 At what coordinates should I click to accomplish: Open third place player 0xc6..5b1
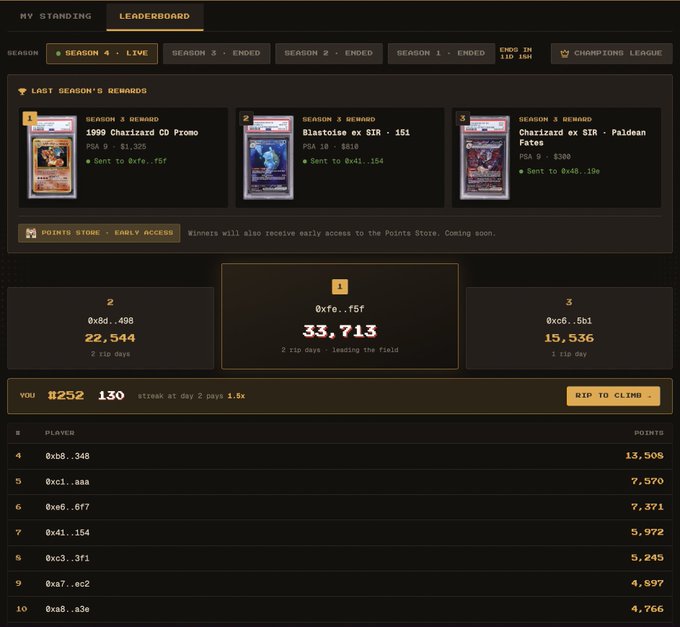click(569, 321)
